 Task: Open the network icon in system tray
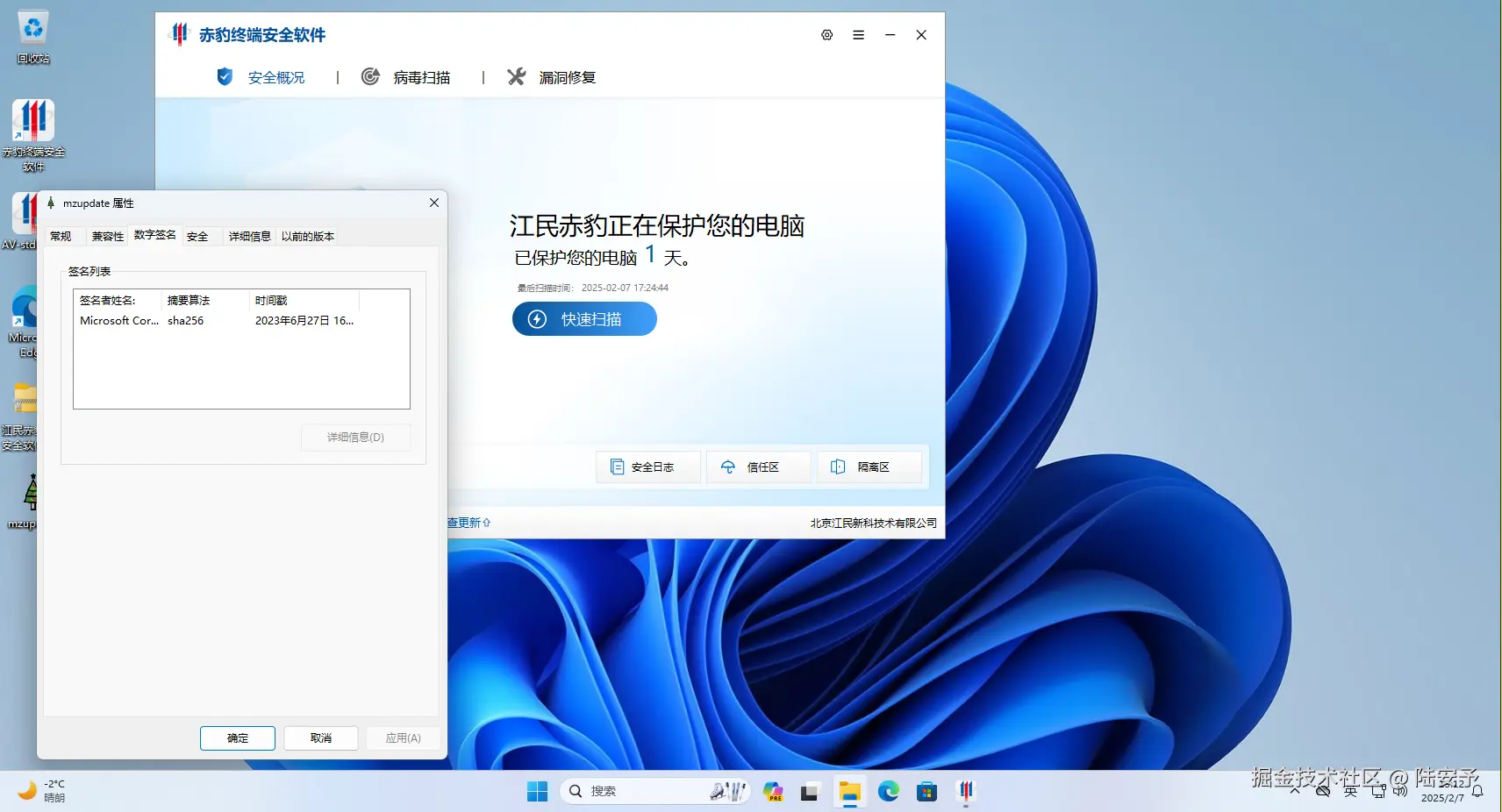(1378, 791)
